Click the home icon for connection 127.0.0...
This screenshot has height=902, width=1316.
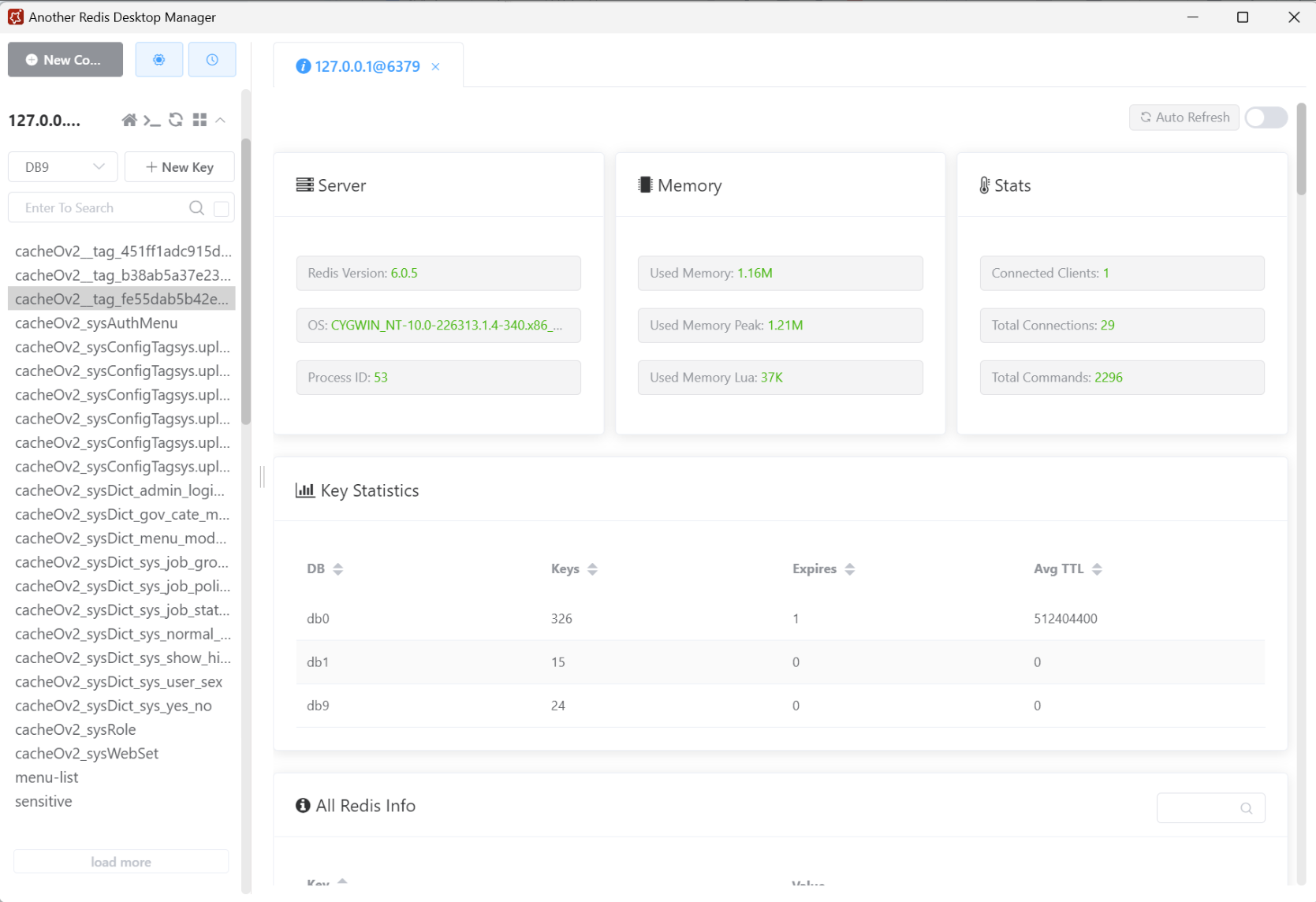click(x=129, y=120)
